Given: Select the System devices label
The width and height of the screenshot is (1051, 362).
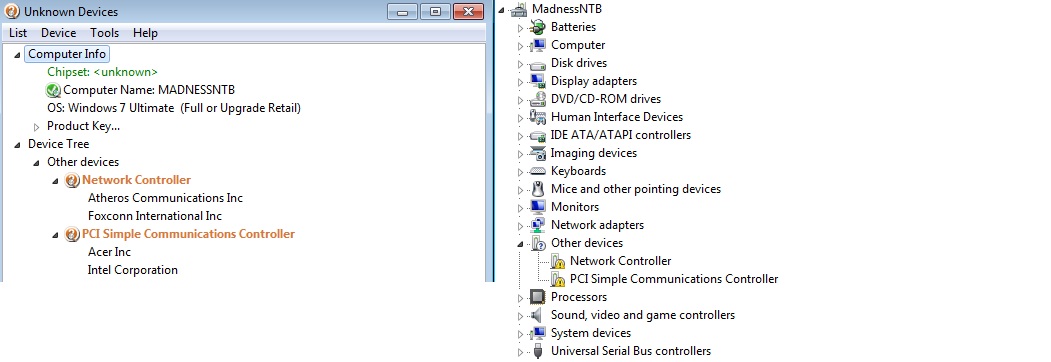Looking at the screenshot, I should click(591, 333).
